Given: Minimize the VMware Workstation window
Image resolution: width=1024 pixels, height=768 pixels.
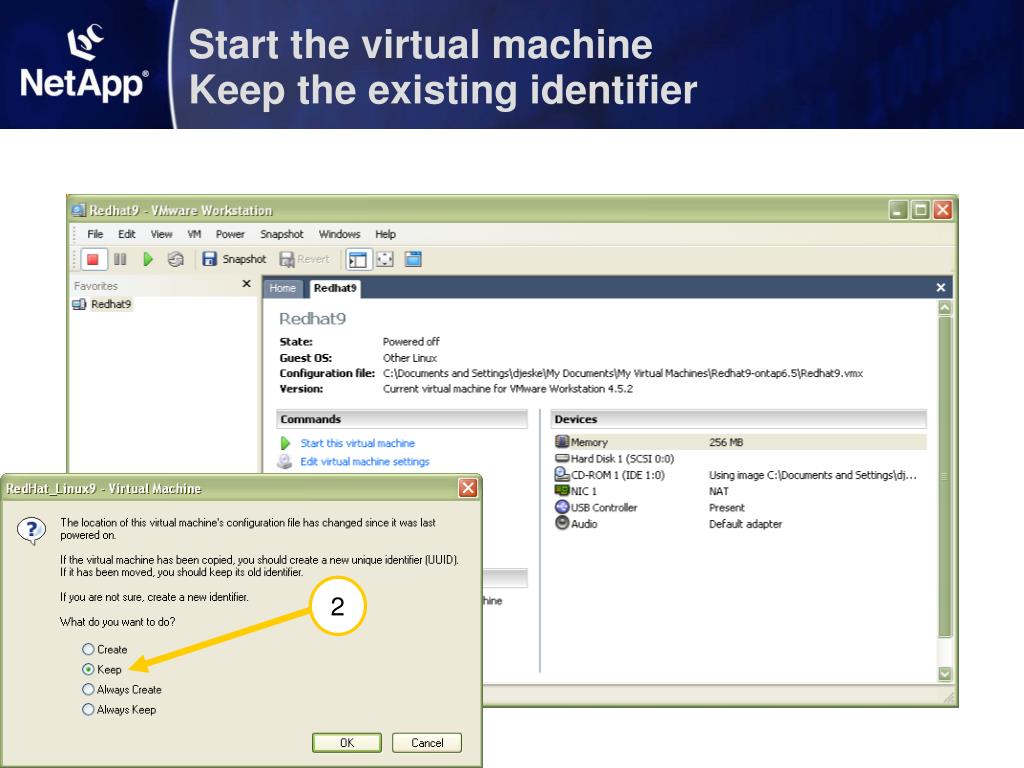Looking at the screenshot, I should [x=898, y=210].
